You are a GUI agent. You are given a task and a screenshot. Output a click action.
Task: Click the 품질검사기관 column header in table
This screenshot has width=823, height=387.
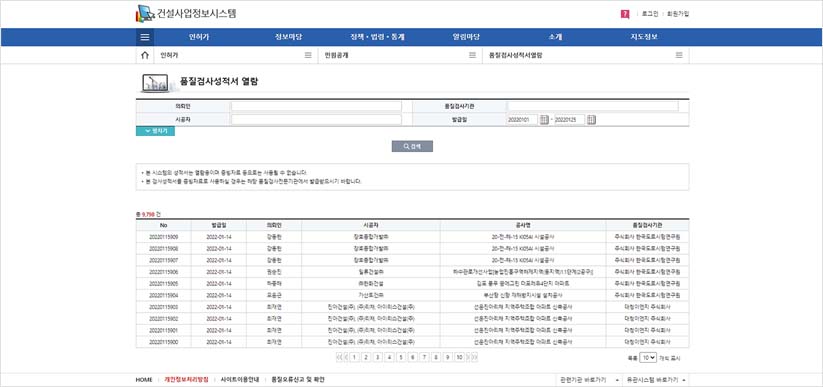[x=648, y=225]
